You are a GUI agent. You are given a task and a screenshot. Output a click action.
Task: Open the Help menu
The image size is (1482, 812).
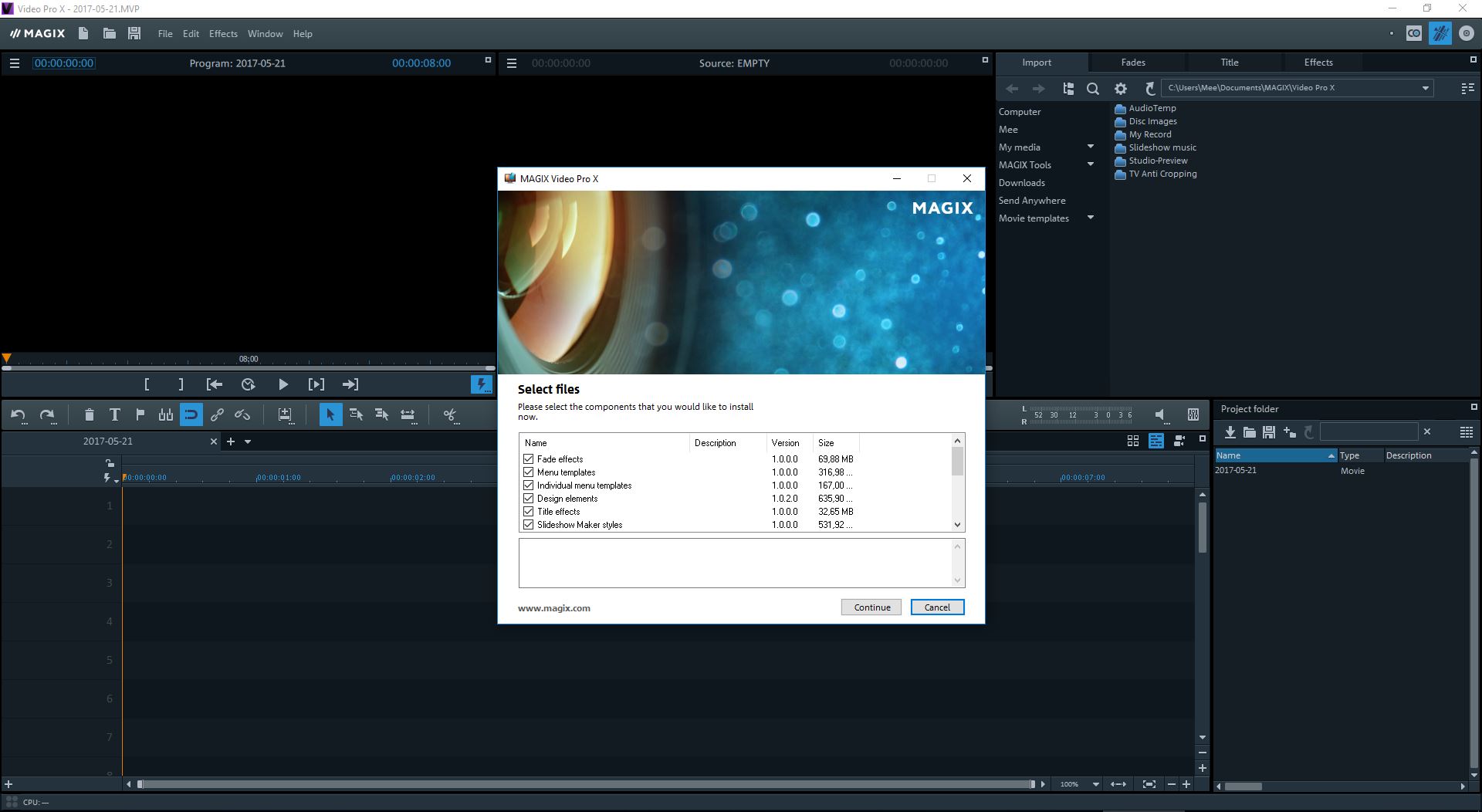coord(303,34)
